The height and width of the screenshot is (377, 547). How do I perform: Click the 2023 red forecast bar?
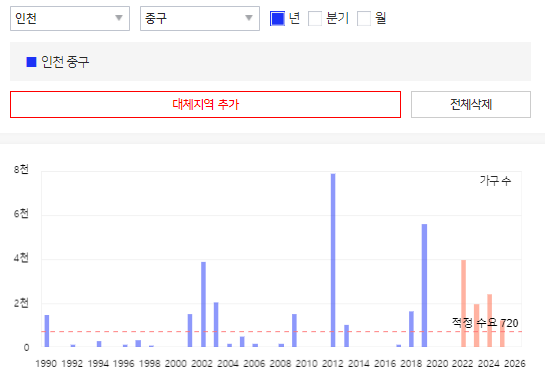477,326
